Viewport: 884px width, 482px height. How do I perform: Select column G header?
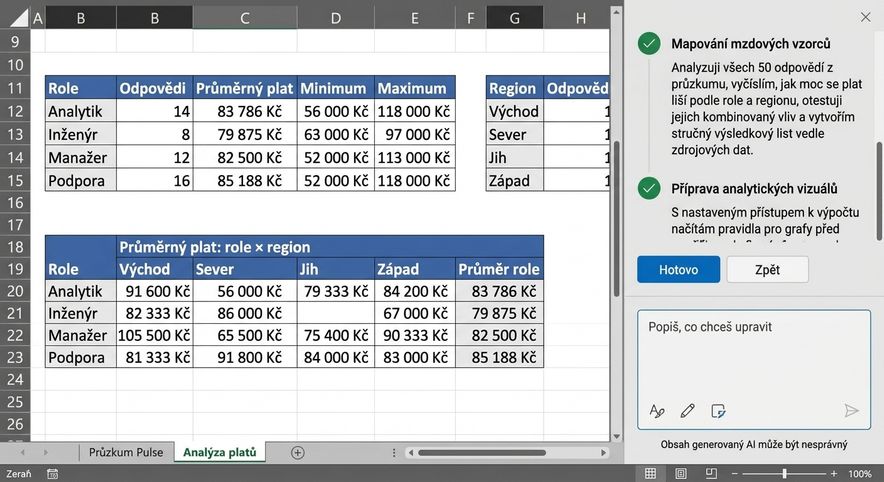coord(514,18)
